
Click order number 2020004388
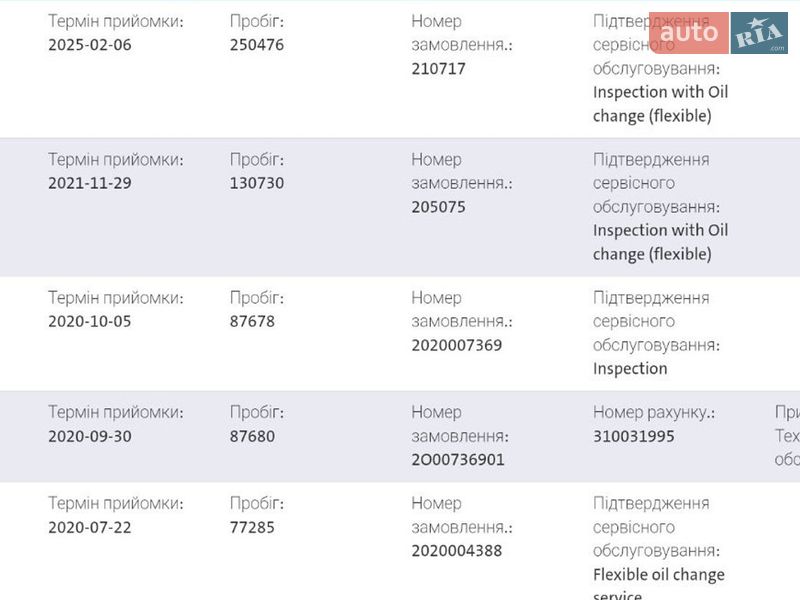point(457,551)
